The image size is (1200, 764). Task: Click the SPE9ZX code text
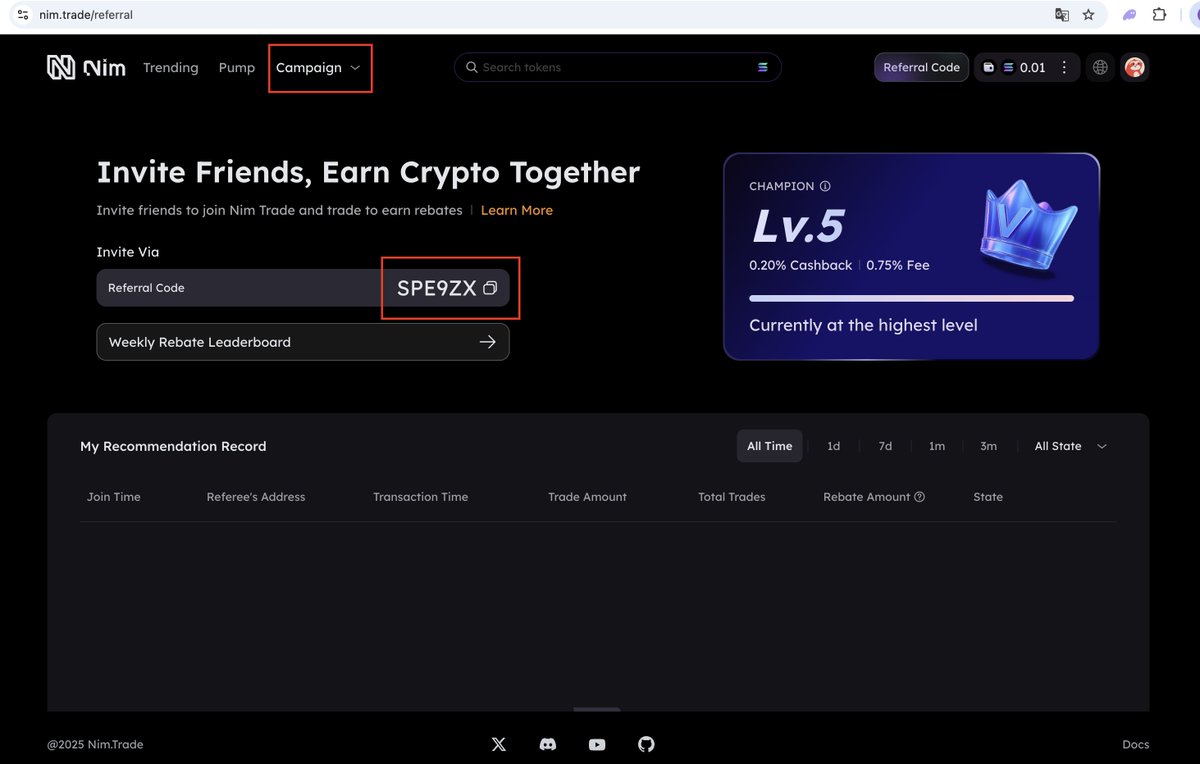click(x=436, y=288)
